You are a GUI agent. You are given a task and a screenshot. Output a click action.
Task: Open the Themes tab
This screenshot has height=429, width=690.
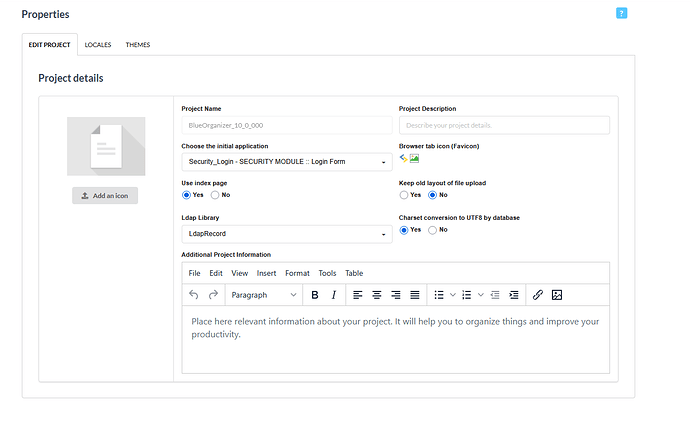click(x=138, y=45)
